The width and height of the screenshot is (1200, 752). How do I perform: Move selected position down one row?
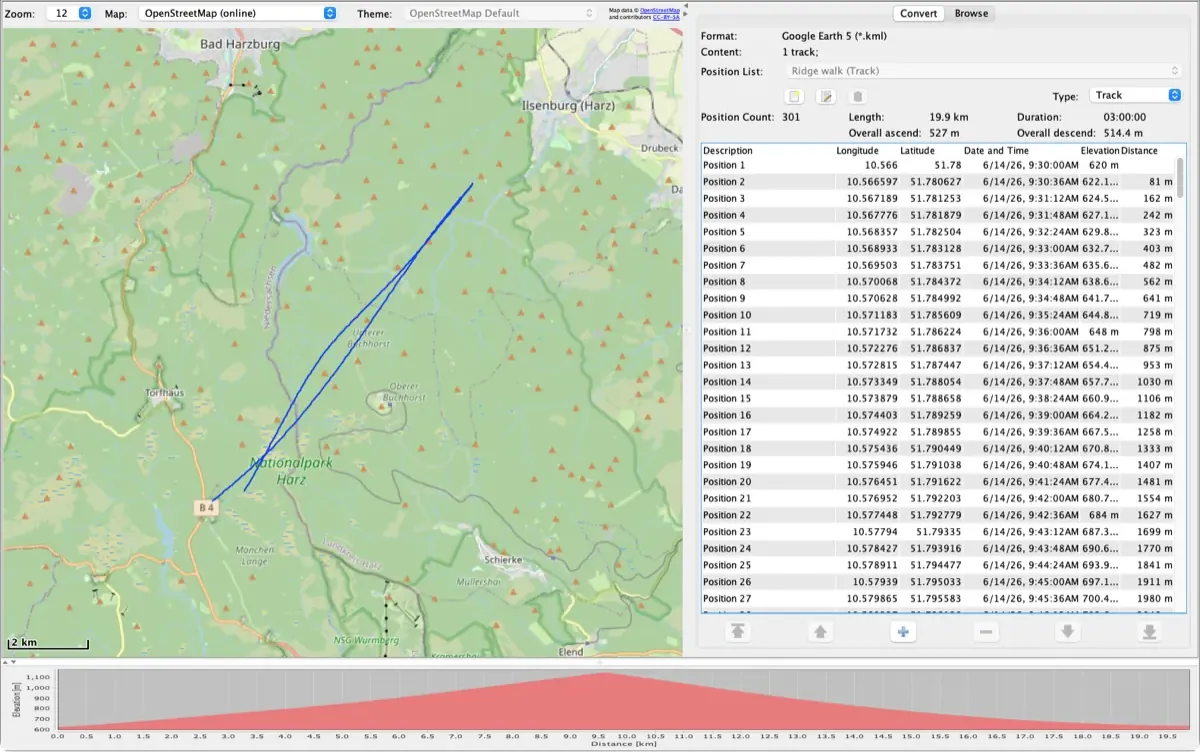point(1068,632)
